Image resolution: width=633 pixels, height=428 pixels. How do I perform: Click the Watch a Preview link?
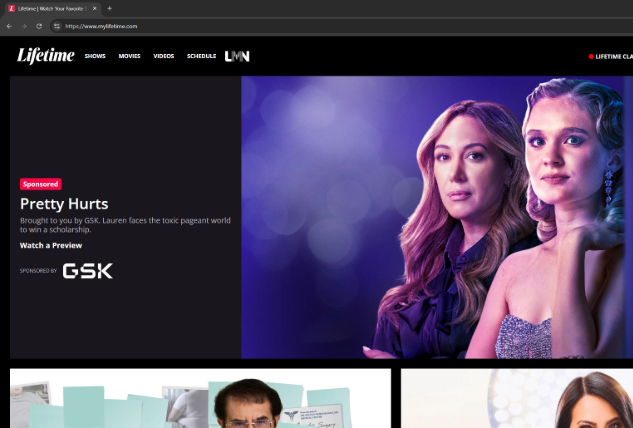click(51, 245)
